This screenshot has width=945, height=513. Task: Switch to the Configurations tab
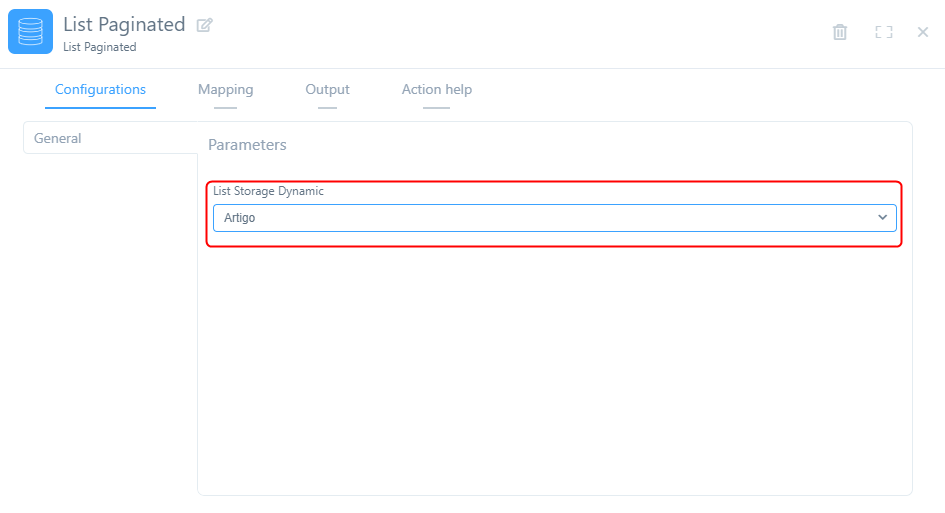100,90
